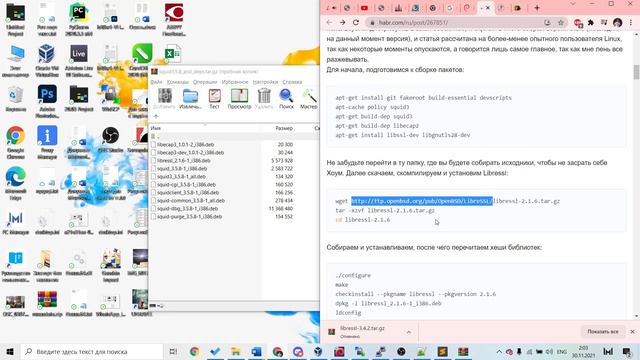Open a new Chrome tab with plus button
The image size is (640, 360).
pos(537,8)
